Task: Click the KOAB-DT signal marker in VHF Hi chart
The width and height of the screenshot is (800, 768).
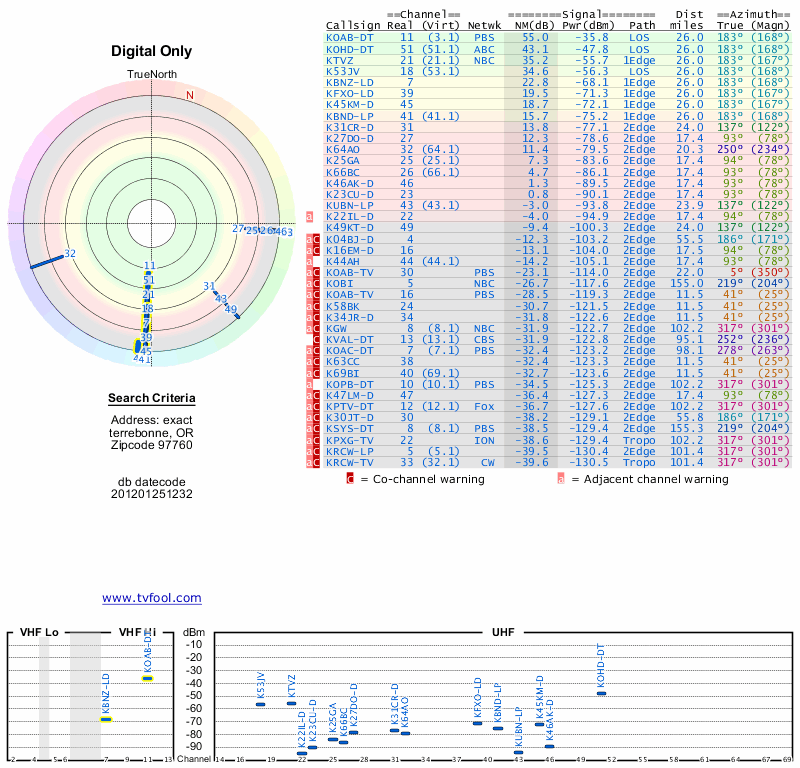Action: (147, 678)
